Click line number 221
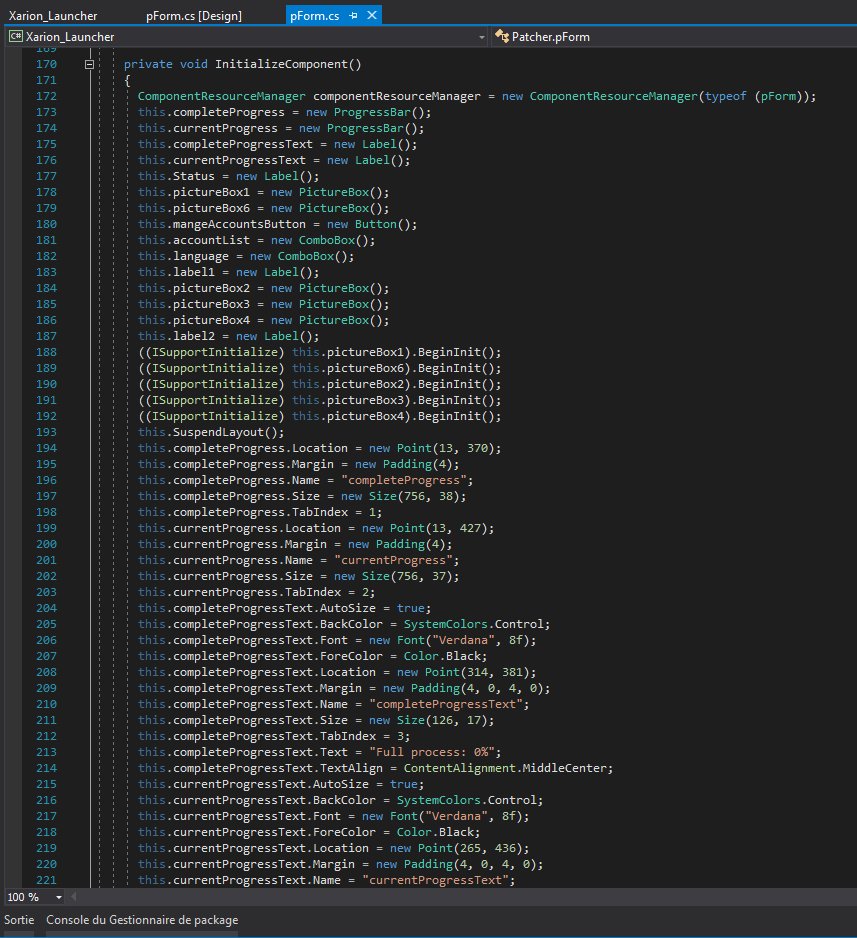The image size is (857, 938). (46, 880)
